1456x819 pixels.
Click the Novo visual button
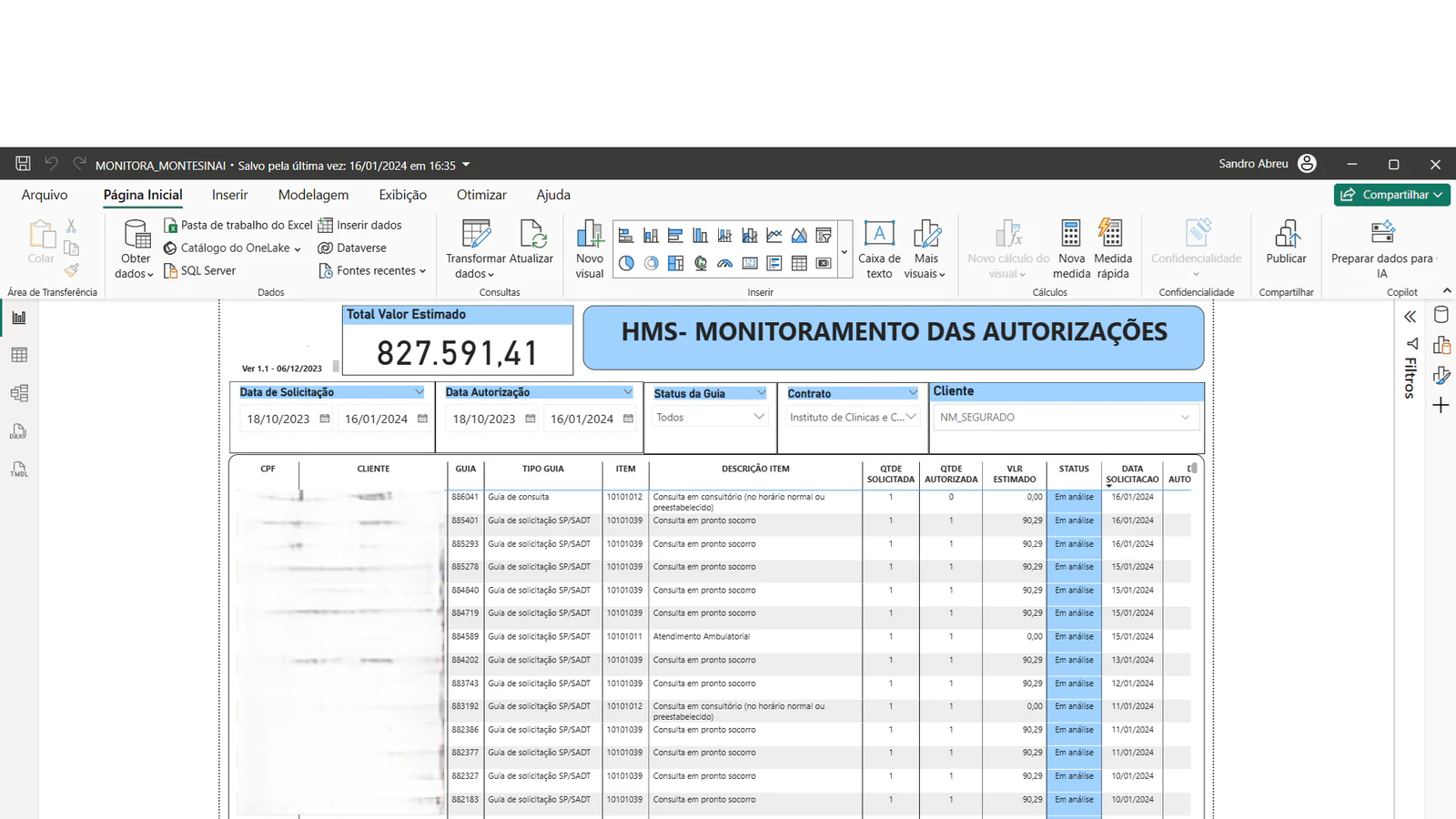click(590, 249)
